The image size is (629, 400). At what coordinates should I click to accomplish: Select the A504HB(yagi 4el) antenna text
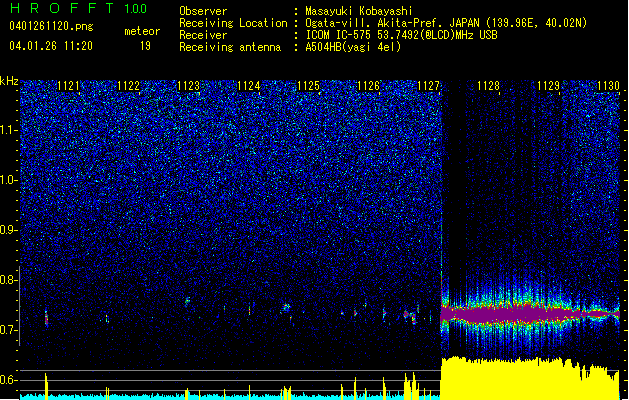[x=353, y=47]
